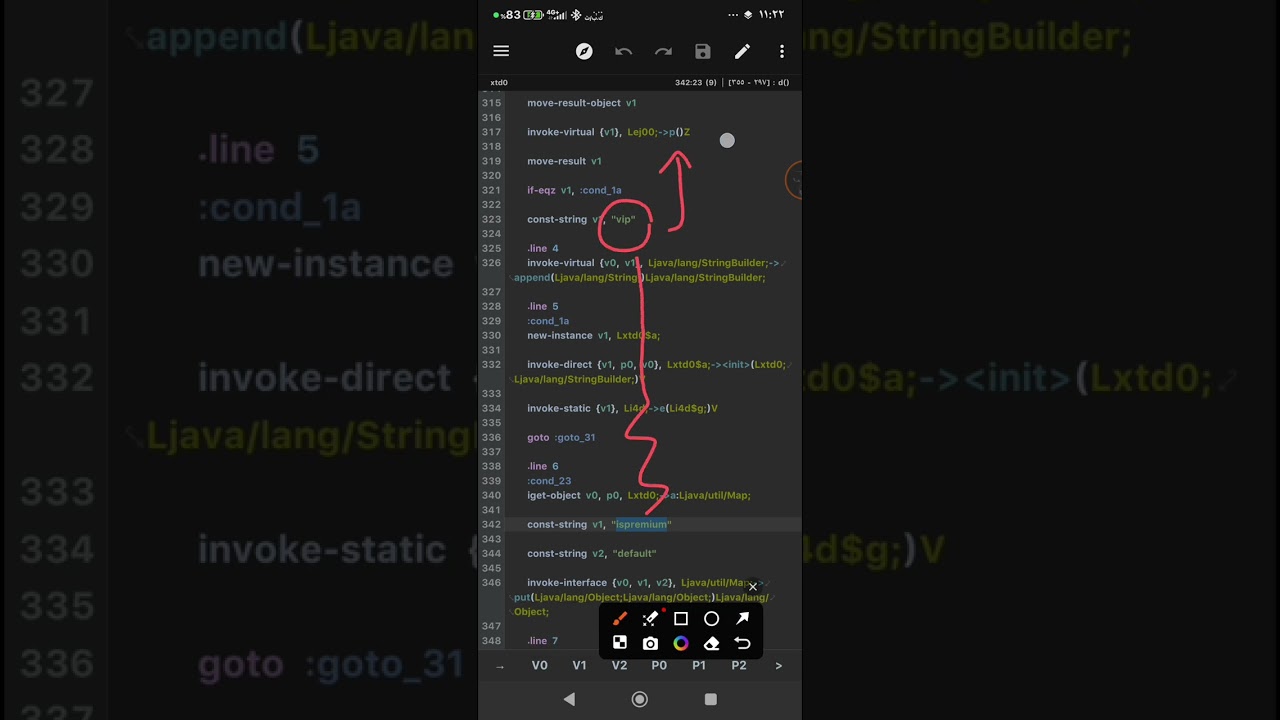Click the move-result v1 instruction on line 319
Image resolution: width=1280 pixels, height=720 pixels.
564,161
